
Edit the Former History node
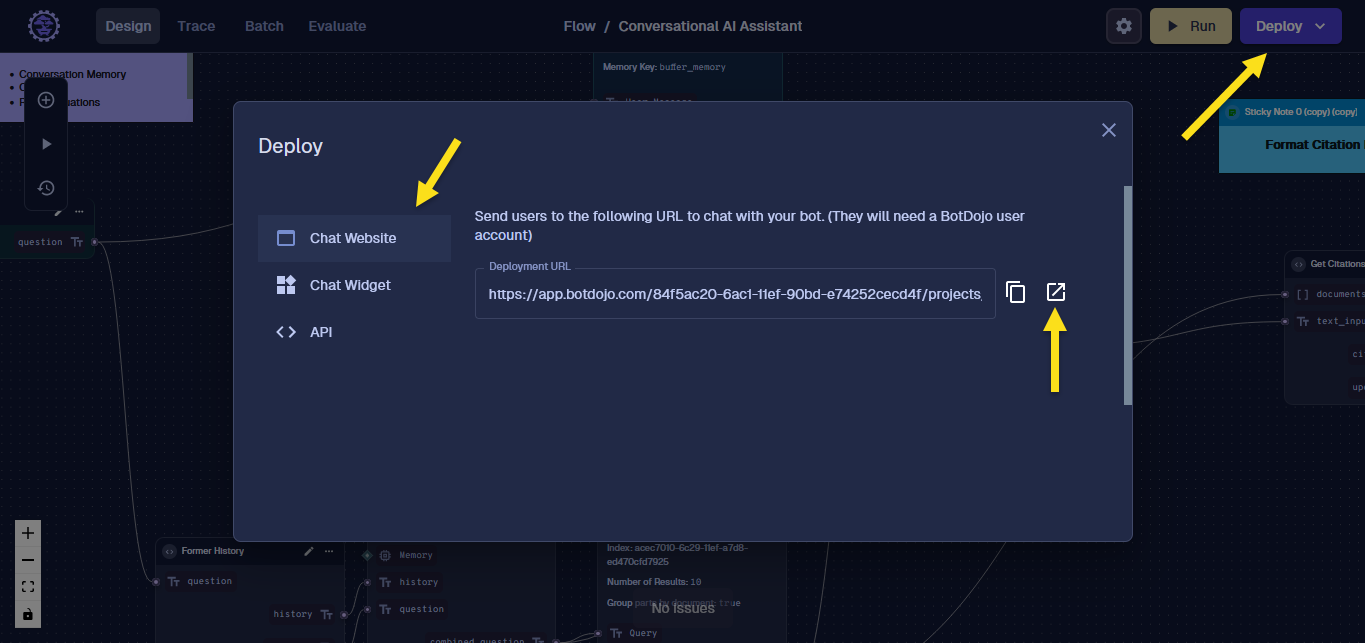pos(309,551)
